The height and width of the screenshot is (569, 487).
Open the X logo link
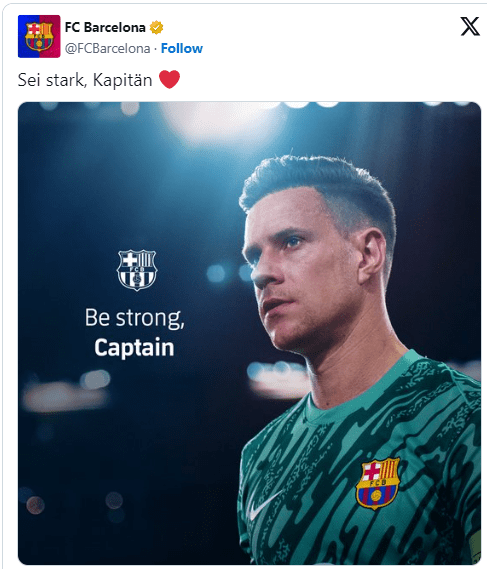coord(470,26)
